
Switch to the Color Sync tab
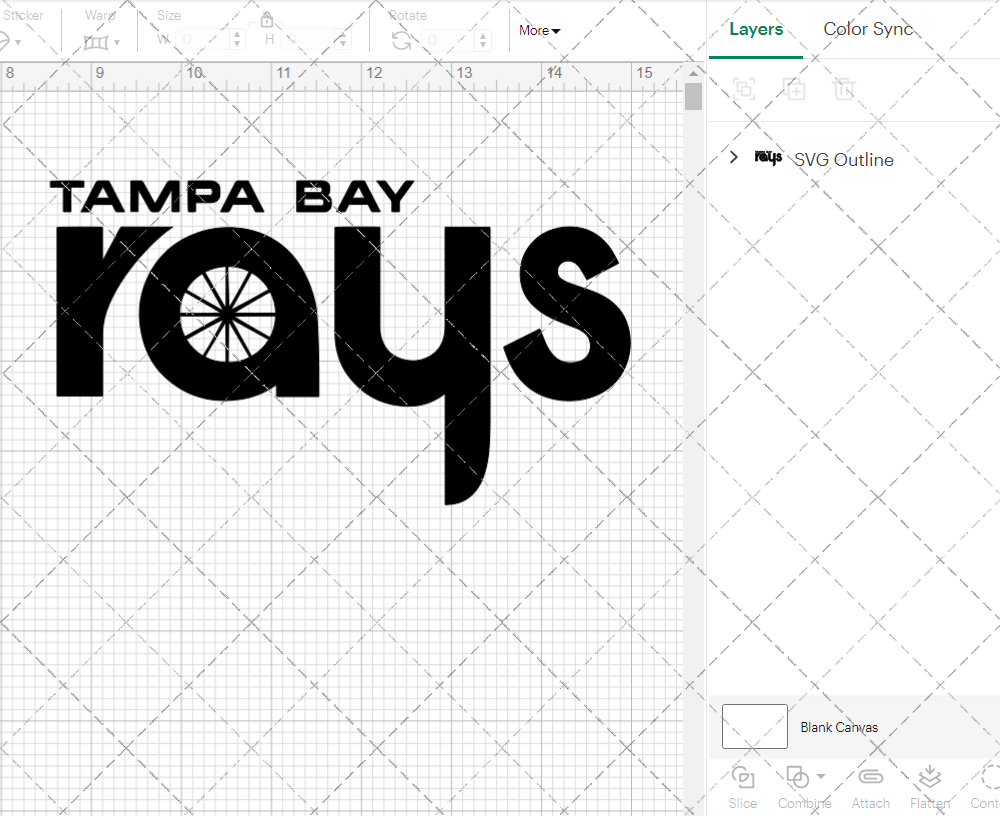click(868, 29)
